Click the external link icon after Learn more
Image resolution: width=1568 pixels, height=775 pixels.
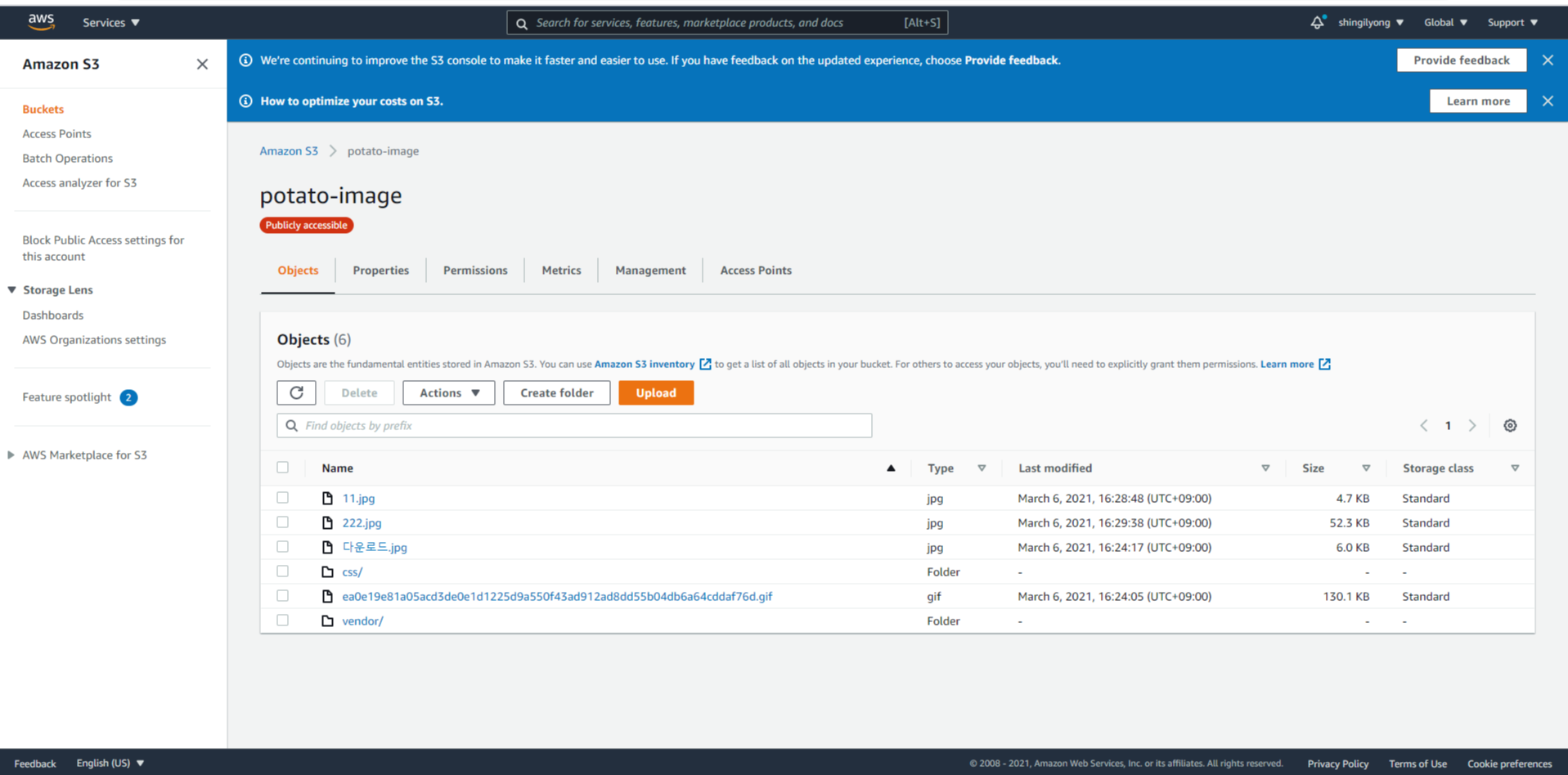point(1324,364)
